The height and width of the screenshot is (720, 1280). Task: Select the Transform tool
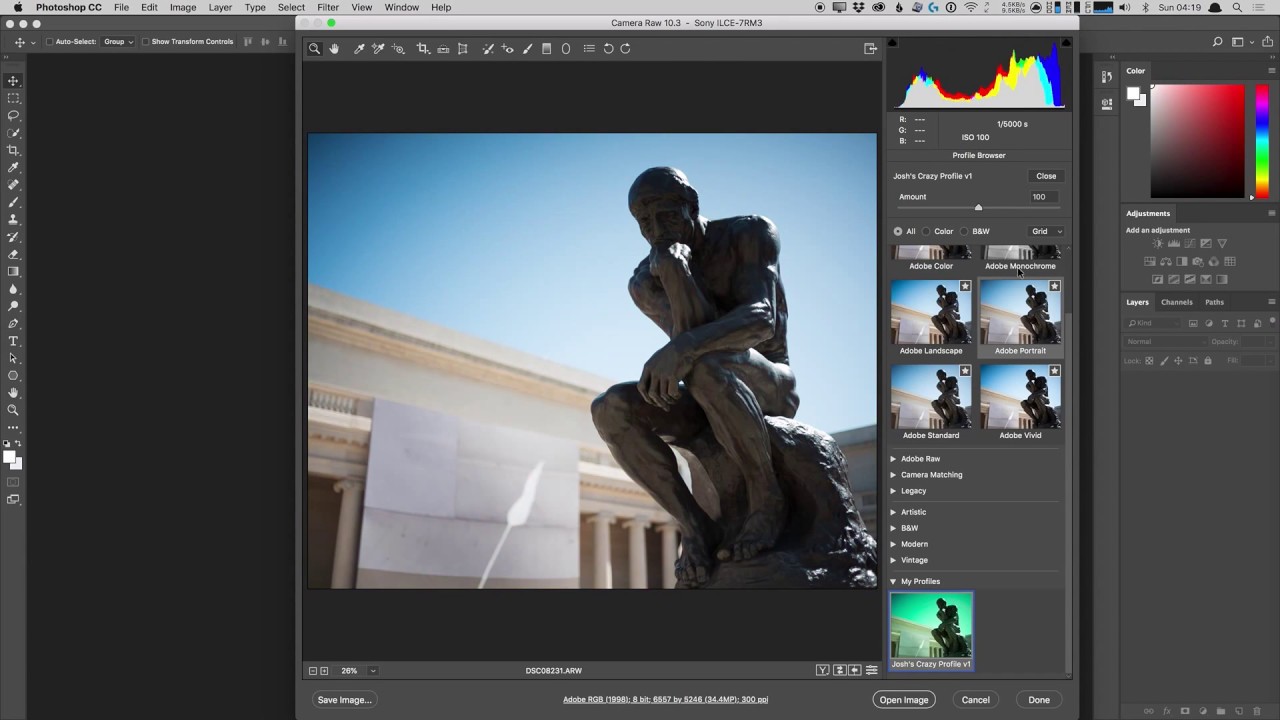[x=462, y=48]
